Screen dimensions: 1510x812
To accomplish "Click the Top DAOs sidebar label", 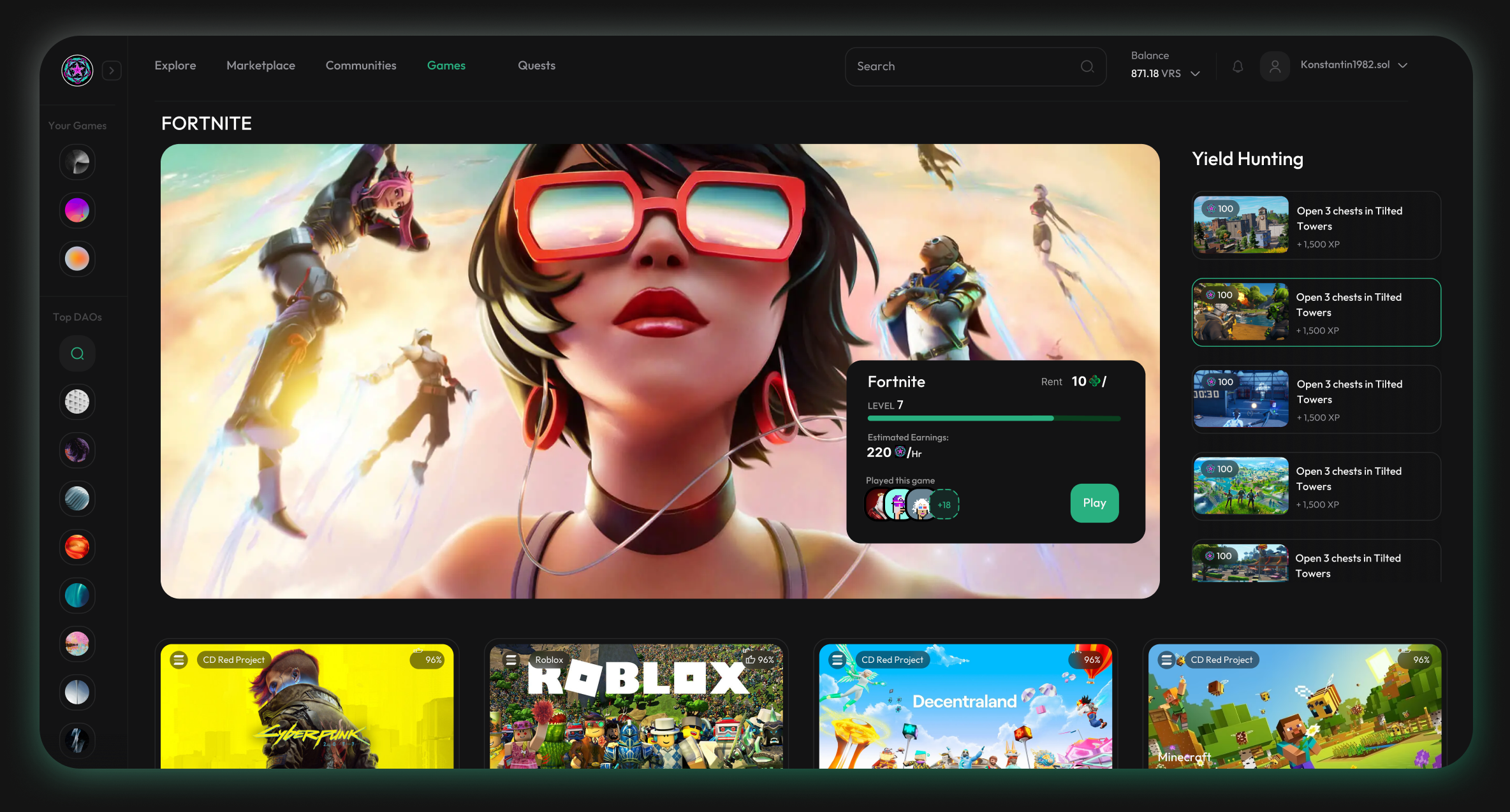I will 77,317.
